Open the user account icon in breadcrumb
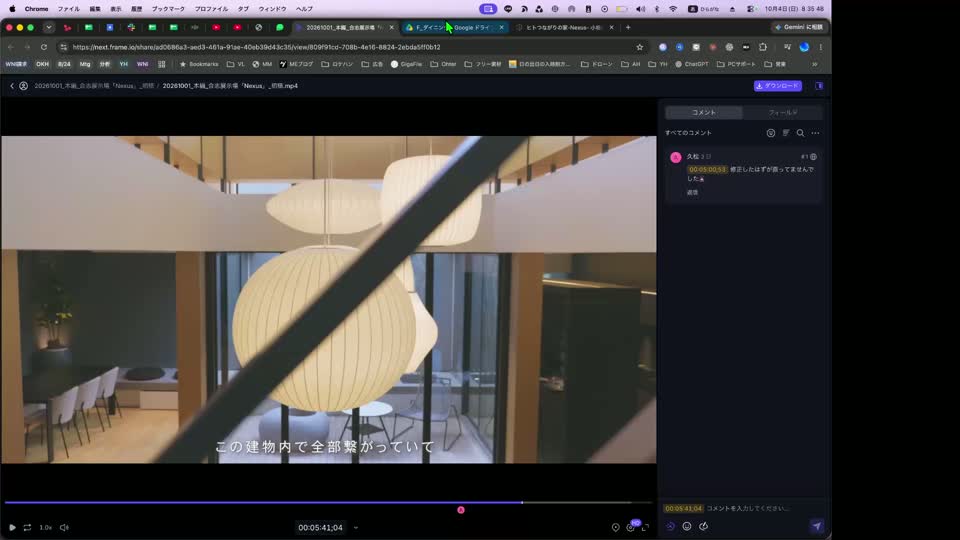This screenshot has height=540, width=960. point(23,86)
